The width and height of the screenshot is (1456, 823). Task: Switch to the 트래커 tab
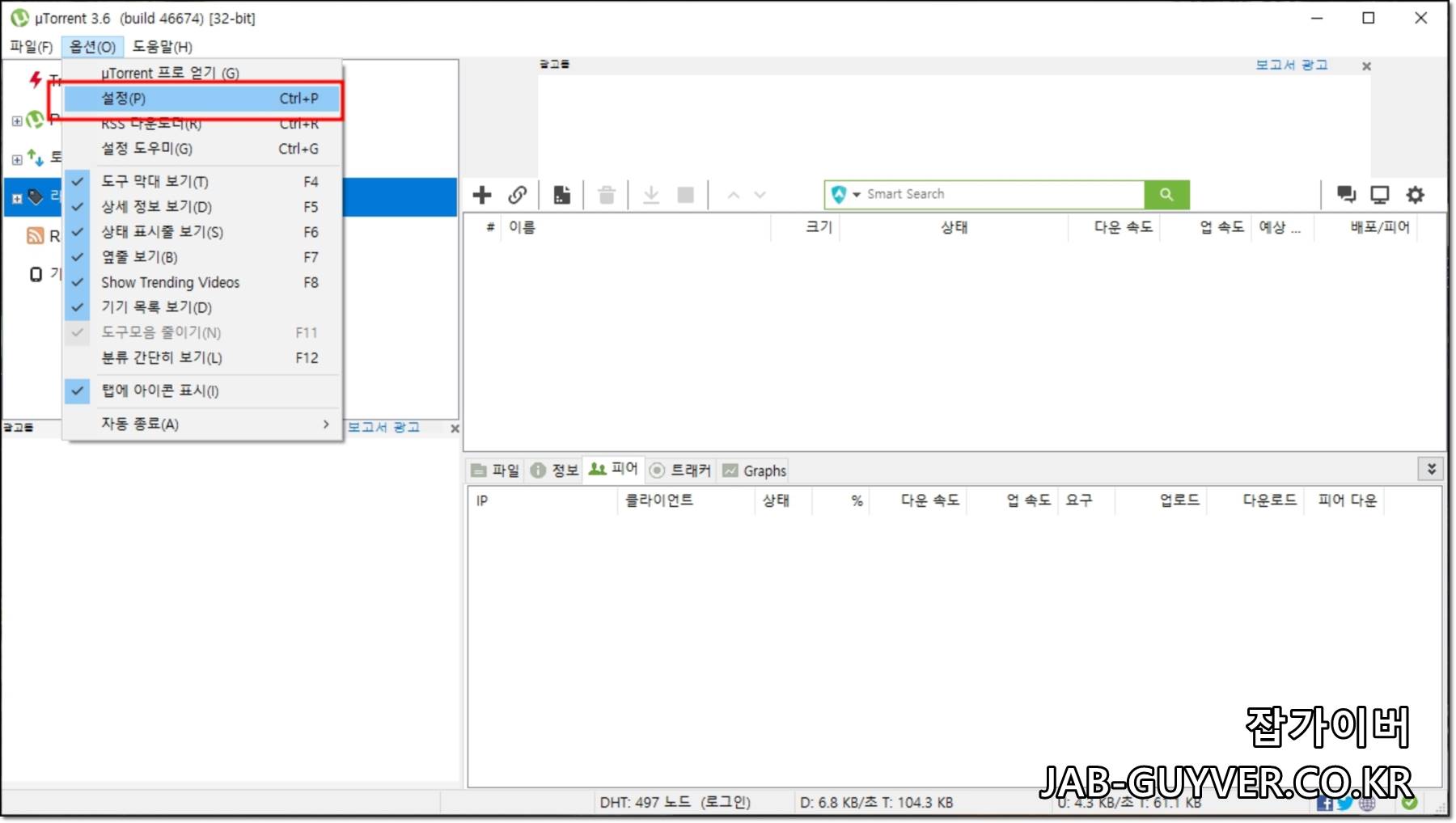680,471
